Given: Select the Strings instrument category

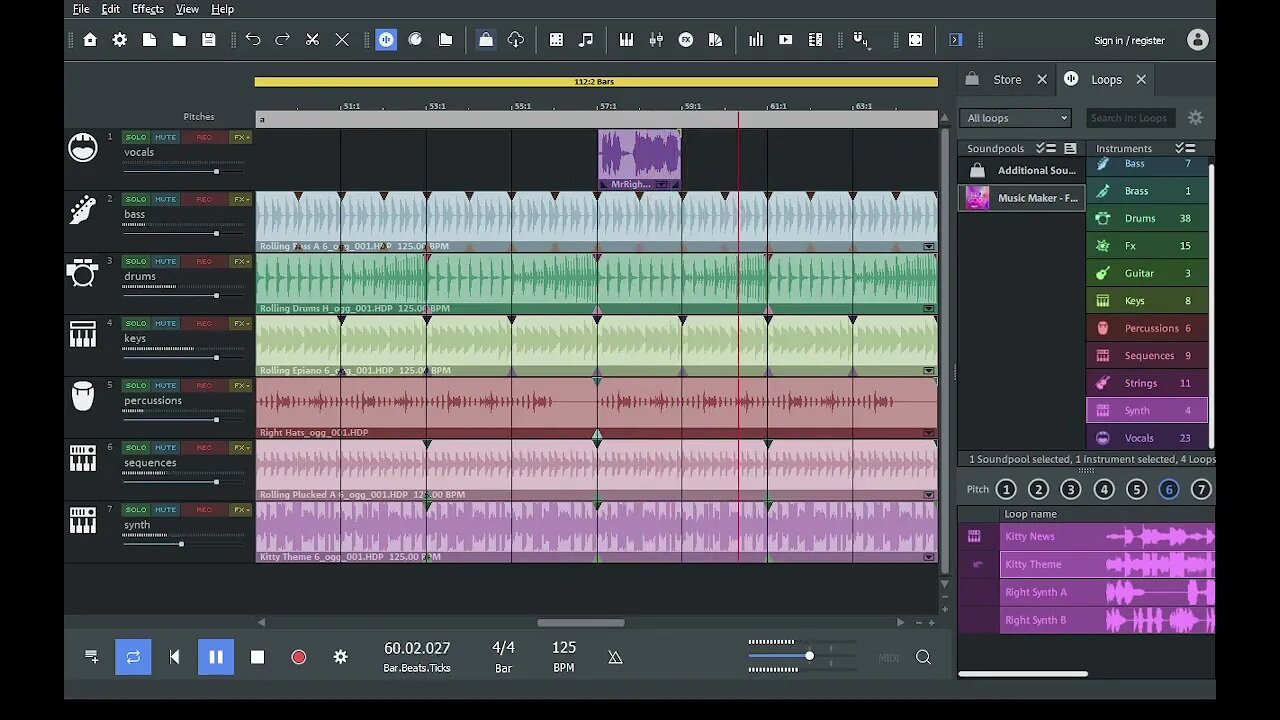Looking at the screenshot, I should [x=1147, y=383].
